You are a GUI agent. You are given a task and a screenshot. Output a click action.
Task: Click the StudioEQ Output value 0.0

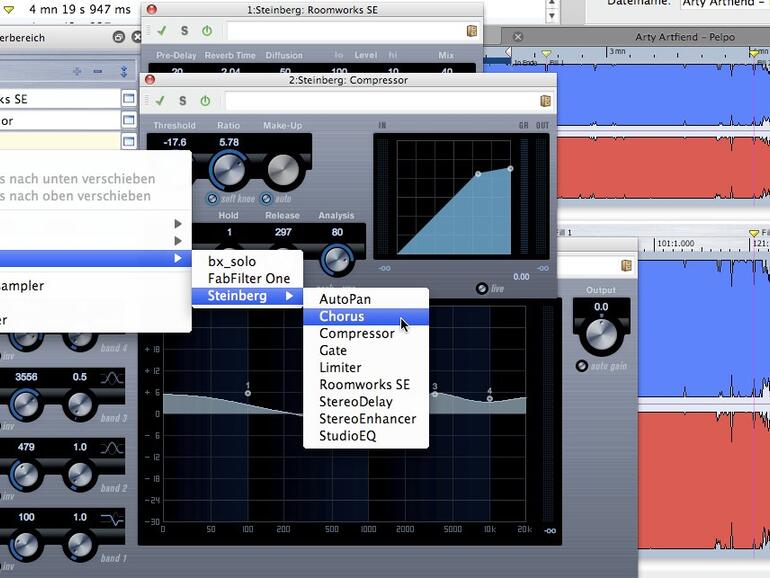[601, 307]
